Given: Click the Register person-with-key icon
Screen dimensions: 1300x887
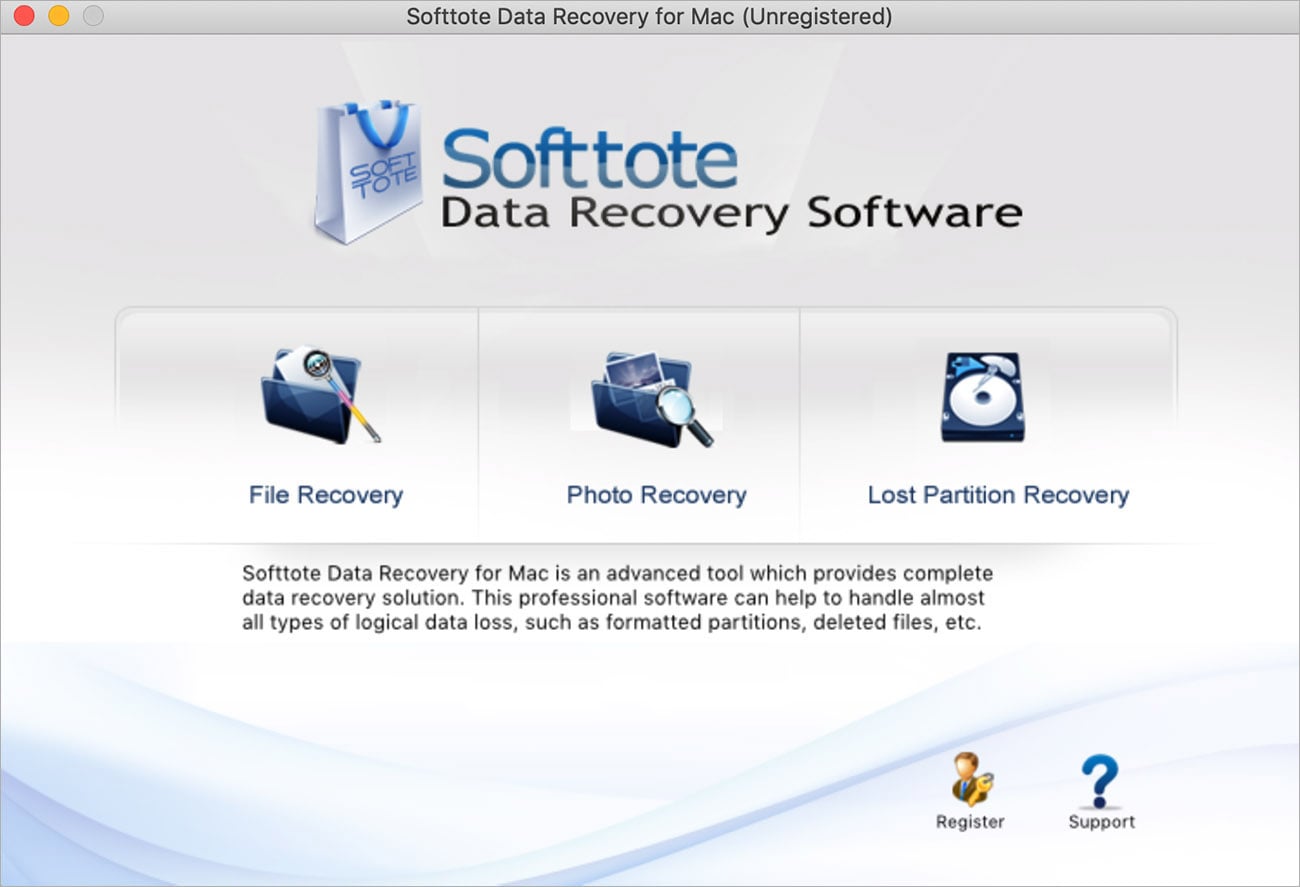Looking at the screenshot, I should click(969, 780).
